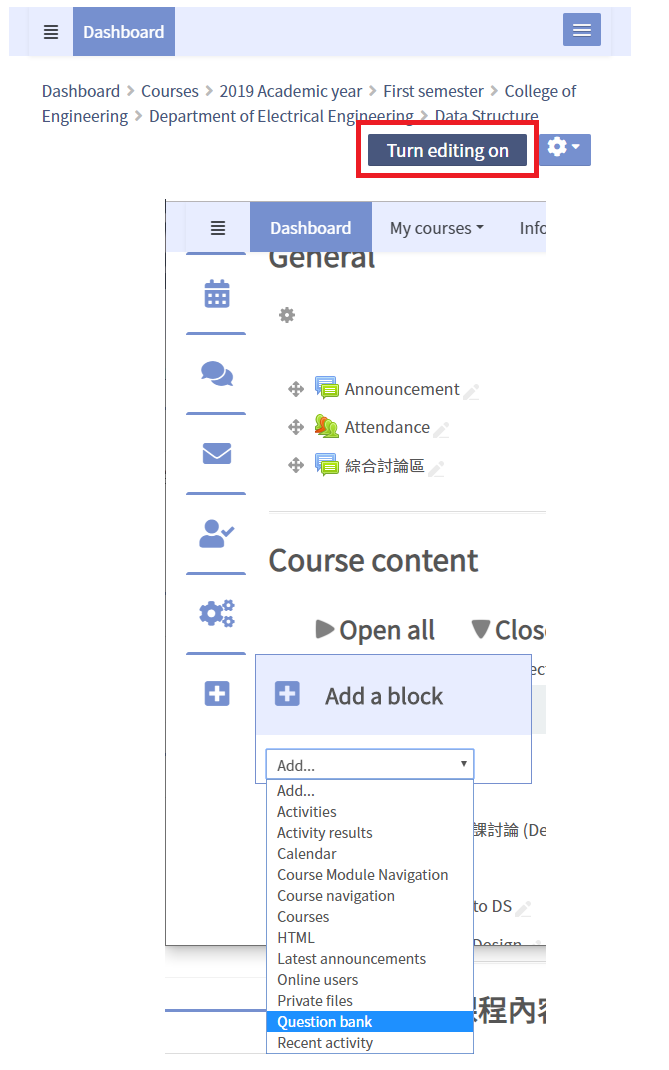The image size is (669, 1070).
Task: Toggle the top-left hamburger navigation drawer
Action: pyautogui.click(x=51, y=32)
